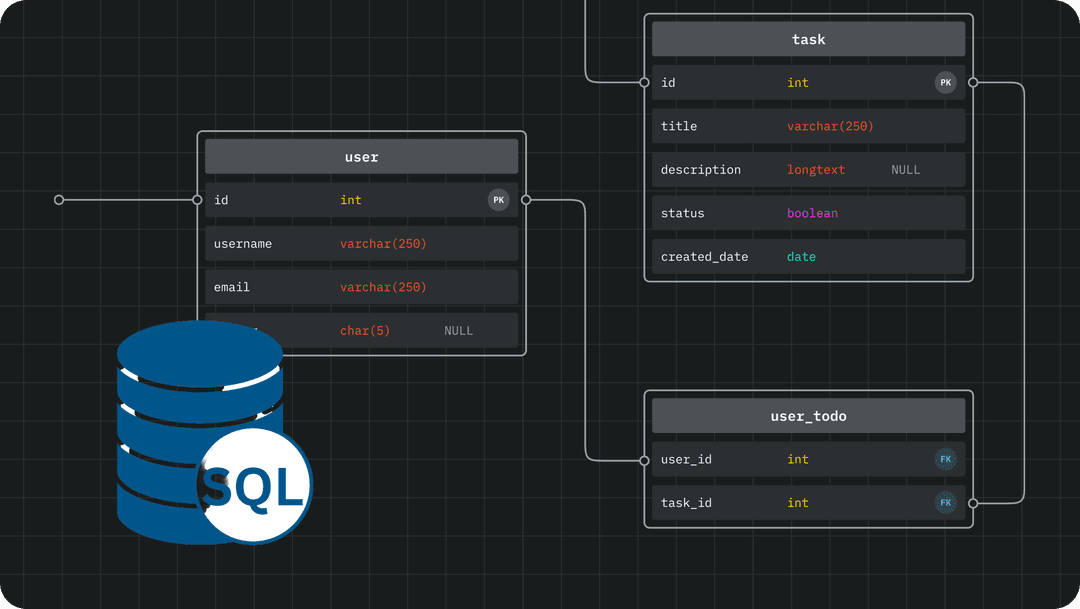Screen dimensions: 1080x609
Task: Click the PK badge in user table
Action: coord(499,200)
